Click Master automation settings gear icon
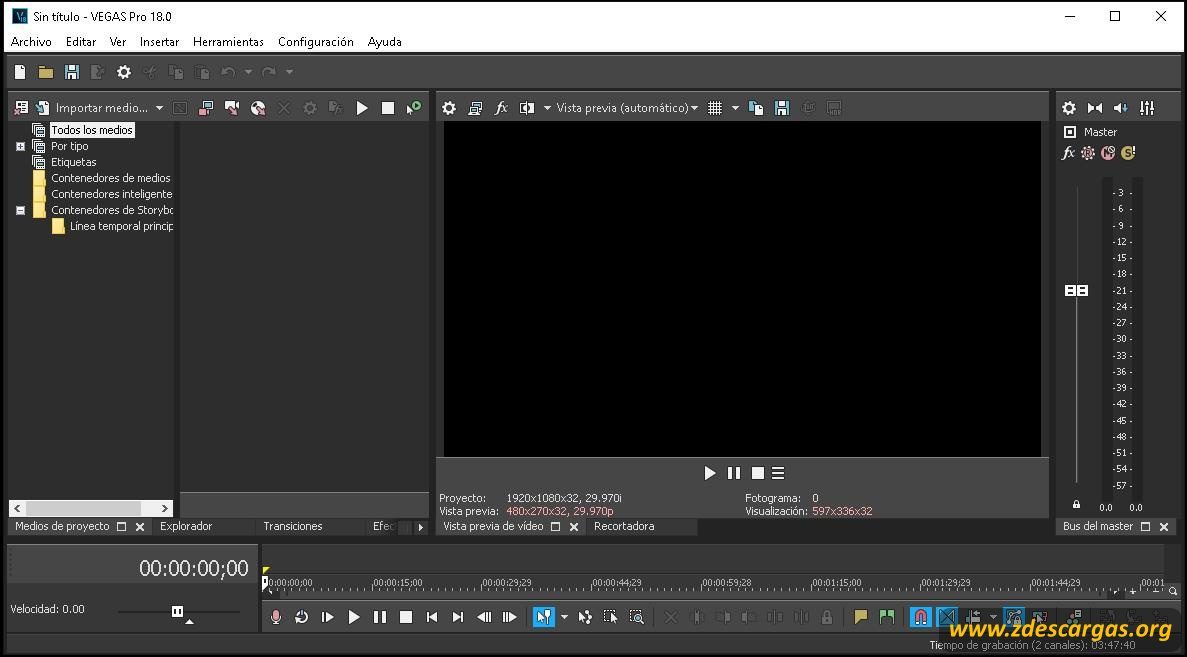1187x657 pixels. 1088,153
